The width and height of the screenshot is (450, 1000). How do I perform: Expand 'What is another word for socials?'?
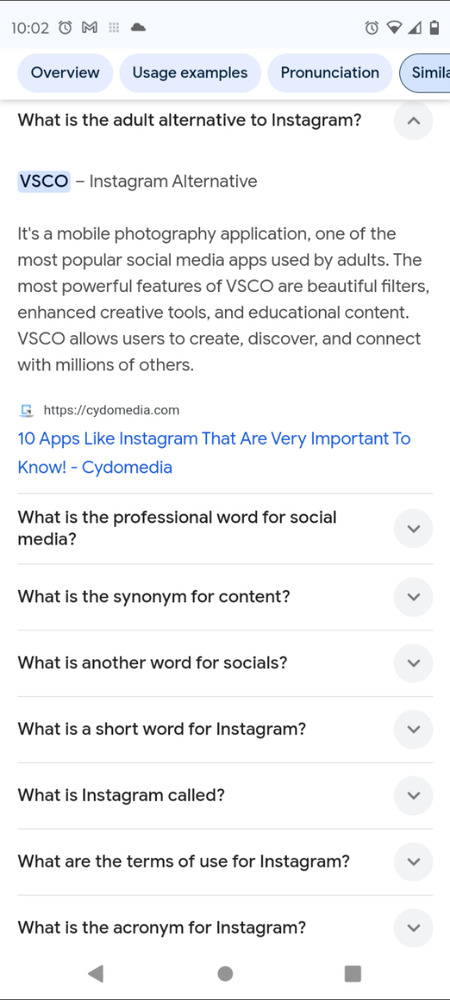coord(413,663)
